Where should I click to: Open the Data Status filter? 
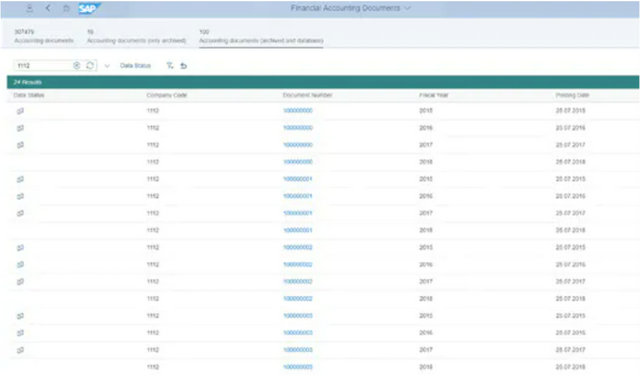135,65
